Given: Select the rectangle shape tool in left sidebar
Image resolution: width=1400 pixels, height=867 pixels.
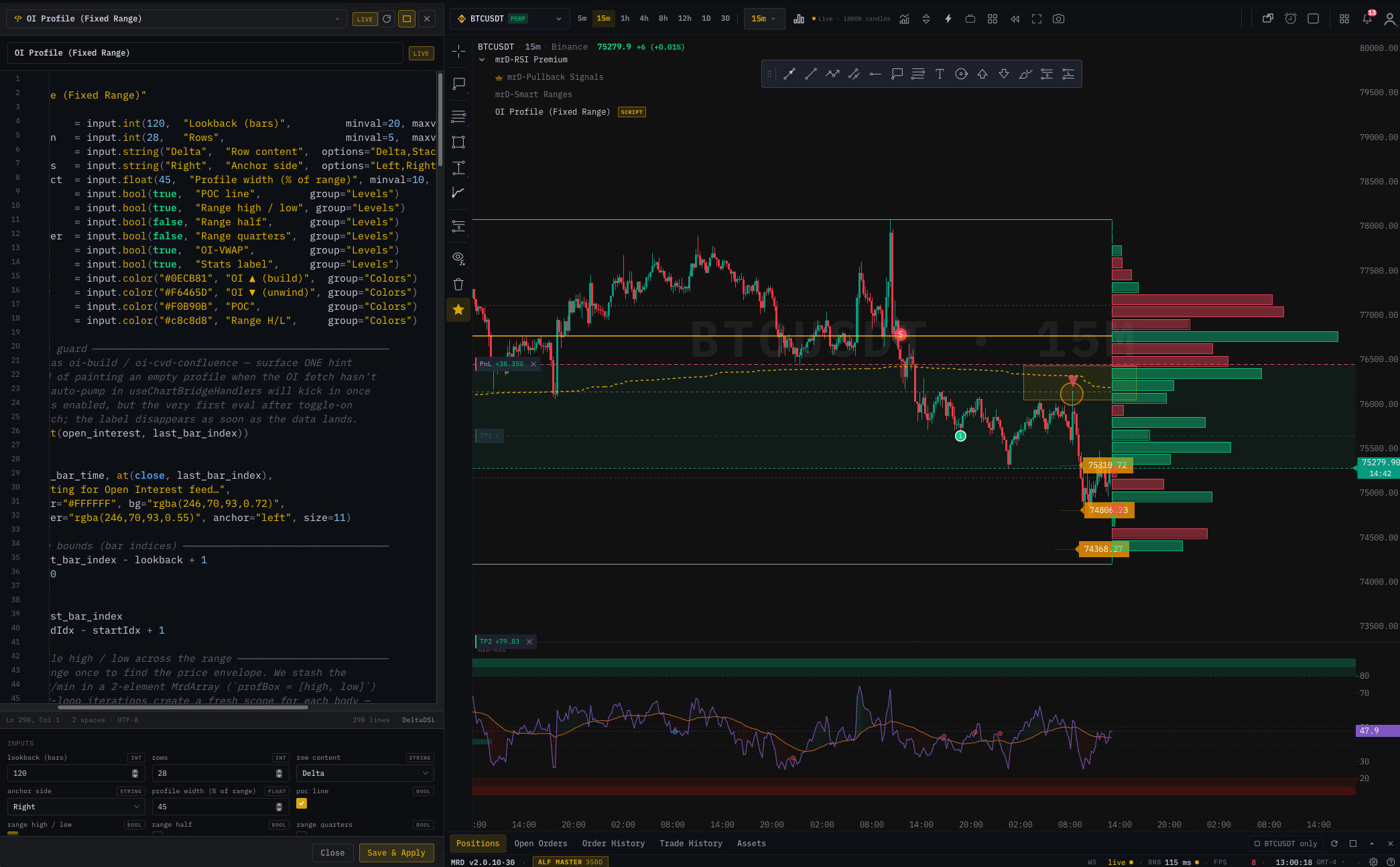Looking at the screenshot, I should click(x=458, y=142).
